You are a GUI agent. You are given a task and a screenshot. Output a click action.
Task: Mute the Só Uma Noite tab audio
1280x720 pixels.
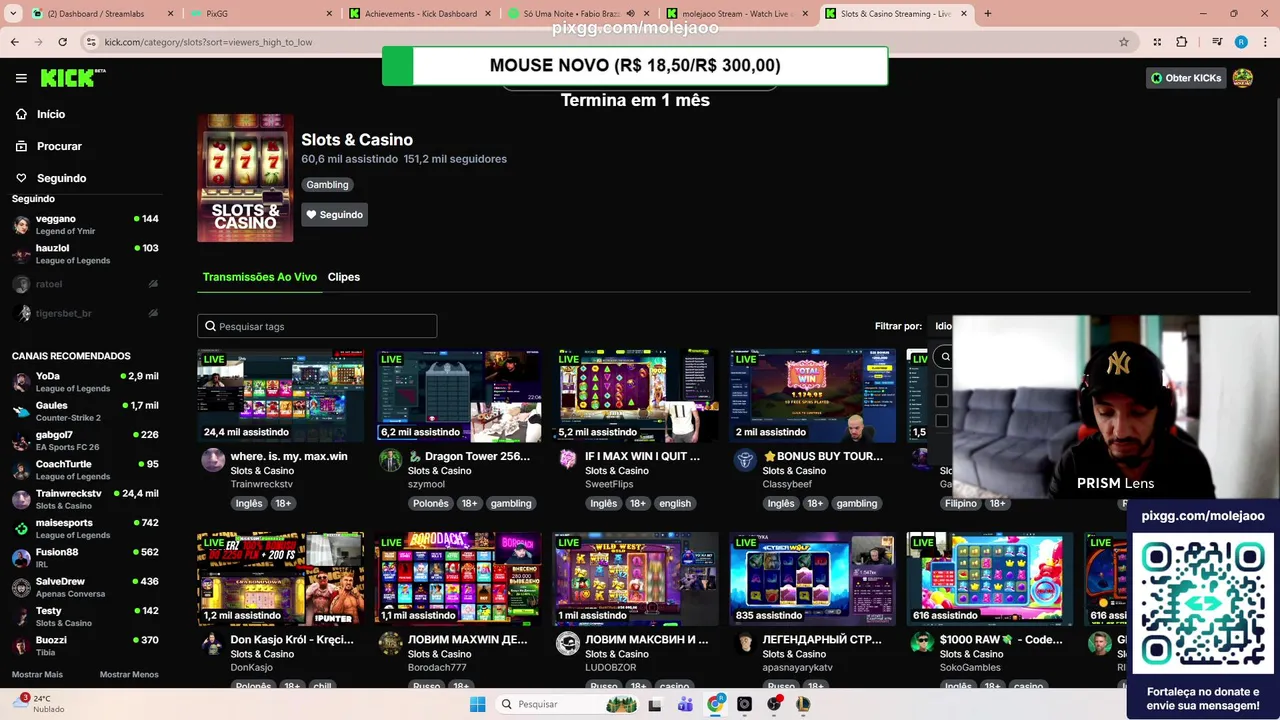click(x=631, y=14)
